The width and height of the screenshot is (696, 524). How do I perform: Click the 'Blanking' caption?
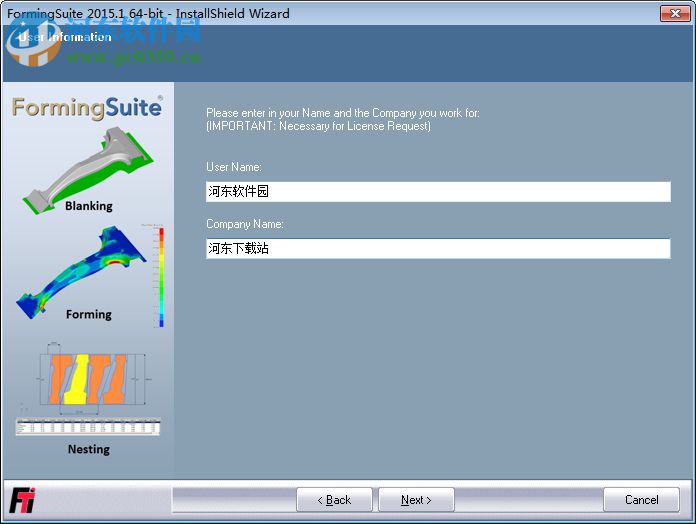click(89, 206)
